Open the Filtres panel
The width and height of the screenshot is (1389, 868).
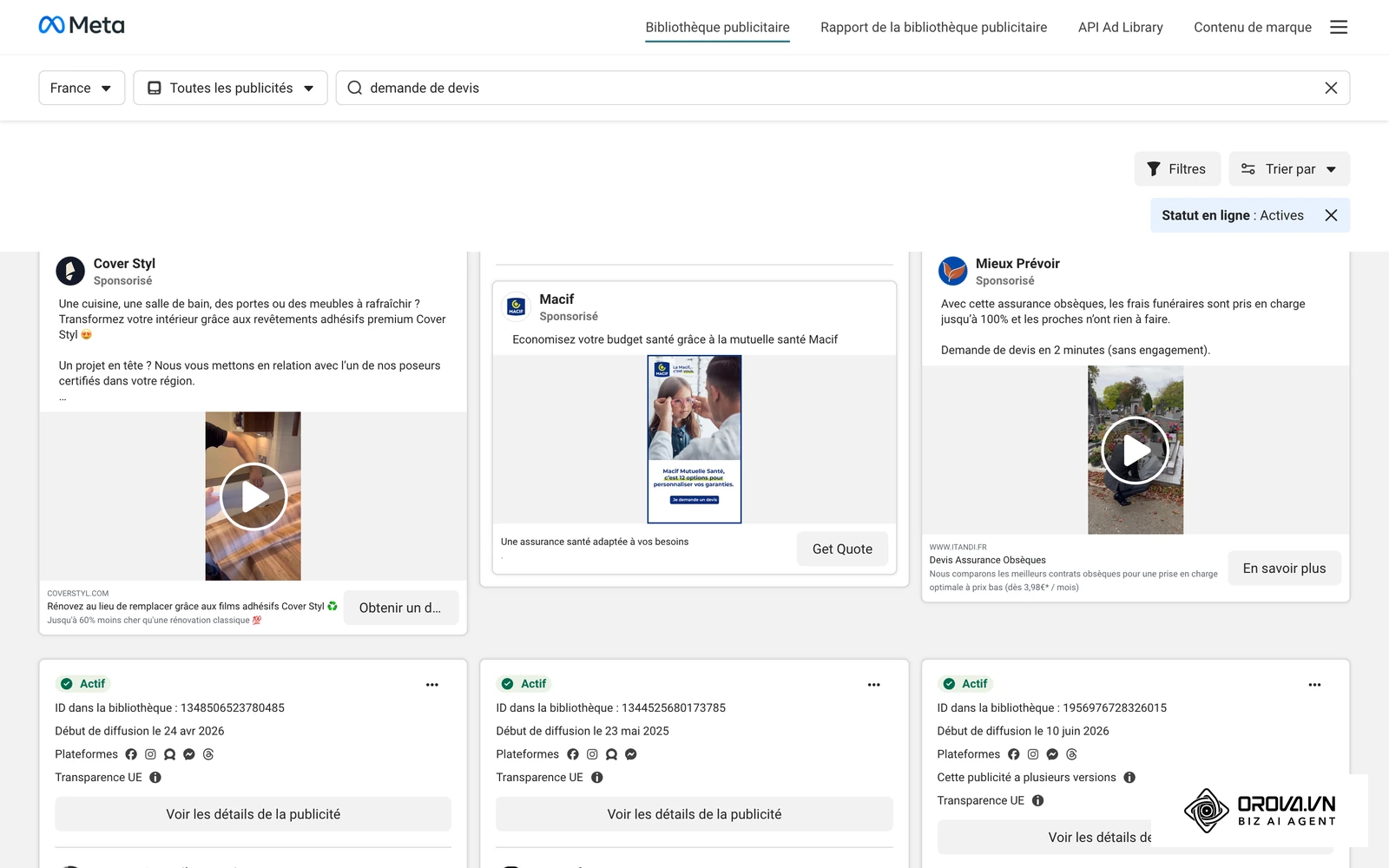pyautogui.click(x=1177, y=169)
